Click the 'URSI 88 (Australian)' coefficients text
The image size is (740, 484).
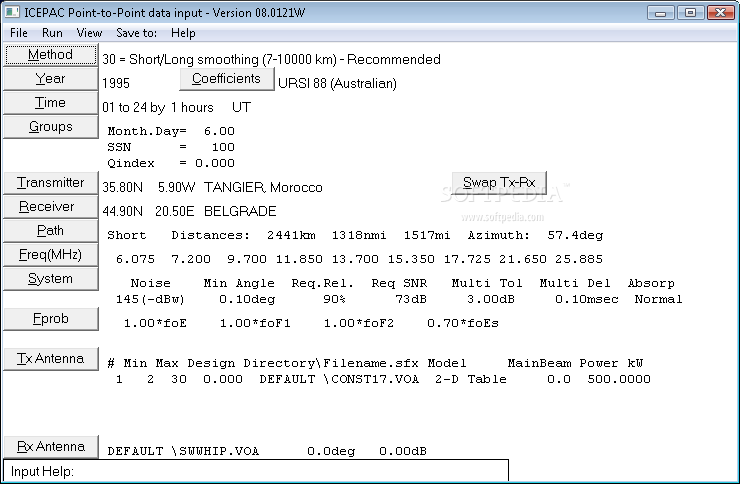pyautogui.click(x=337, y=83)
